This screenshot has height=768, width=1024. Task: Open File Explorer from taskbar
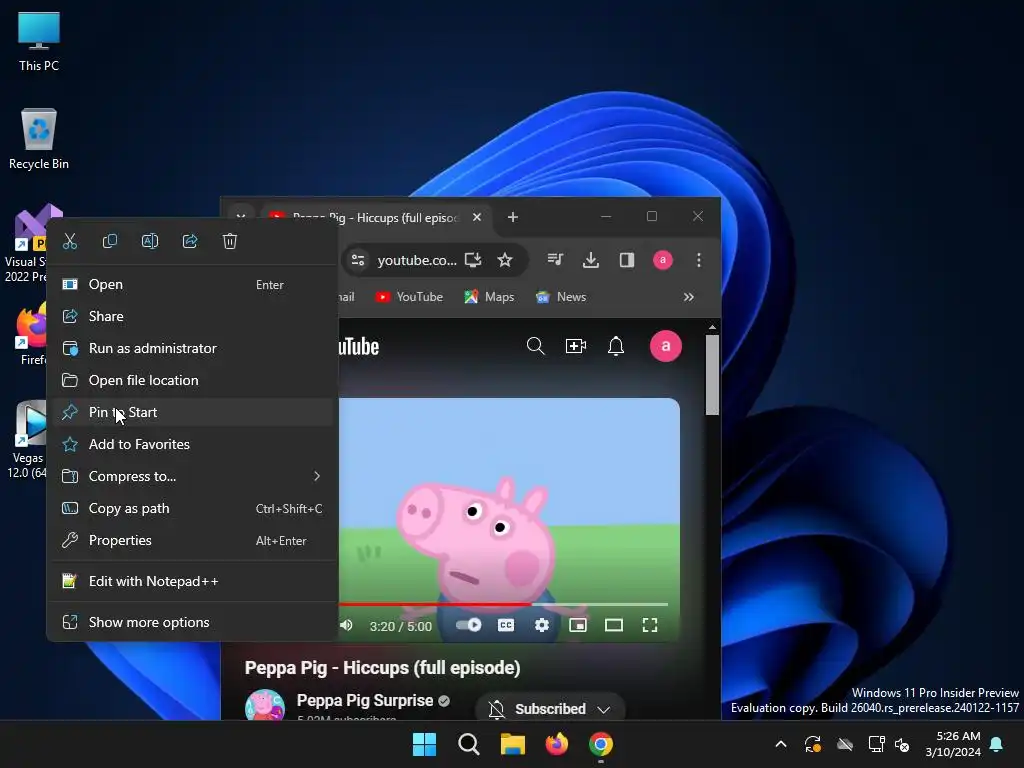coord(513,744)
